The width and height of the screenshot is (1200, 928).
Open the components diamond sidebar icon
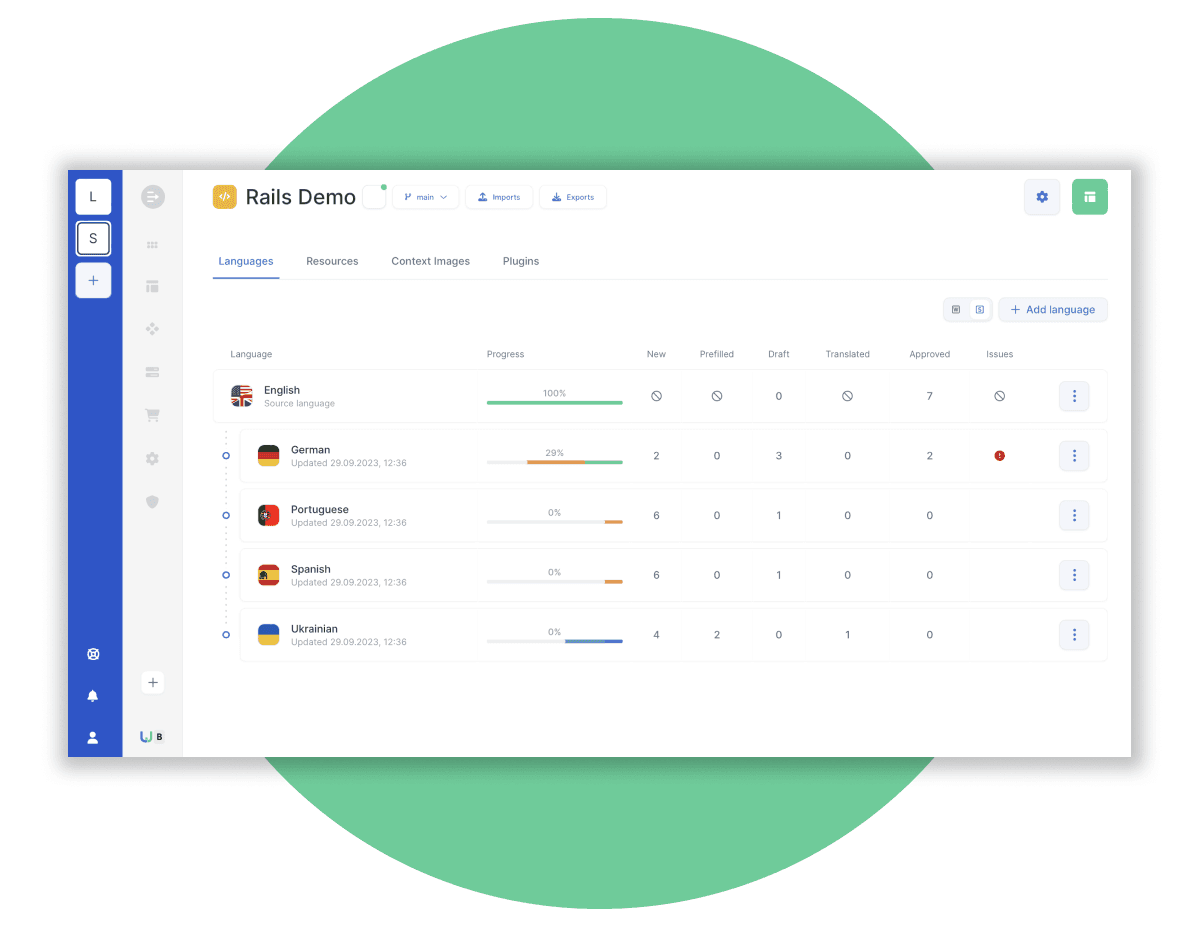[x=152, y=329]
